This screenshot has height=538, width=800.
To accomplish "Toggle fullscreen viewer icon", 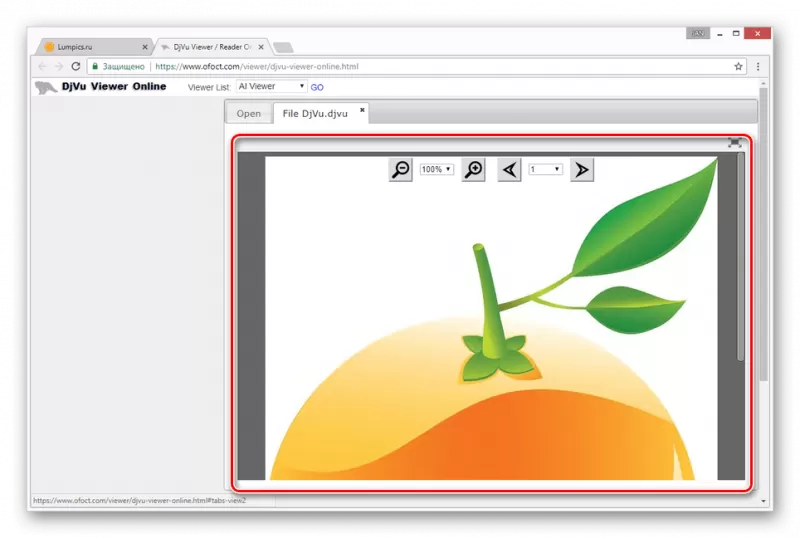I will (x=734, y=143).
